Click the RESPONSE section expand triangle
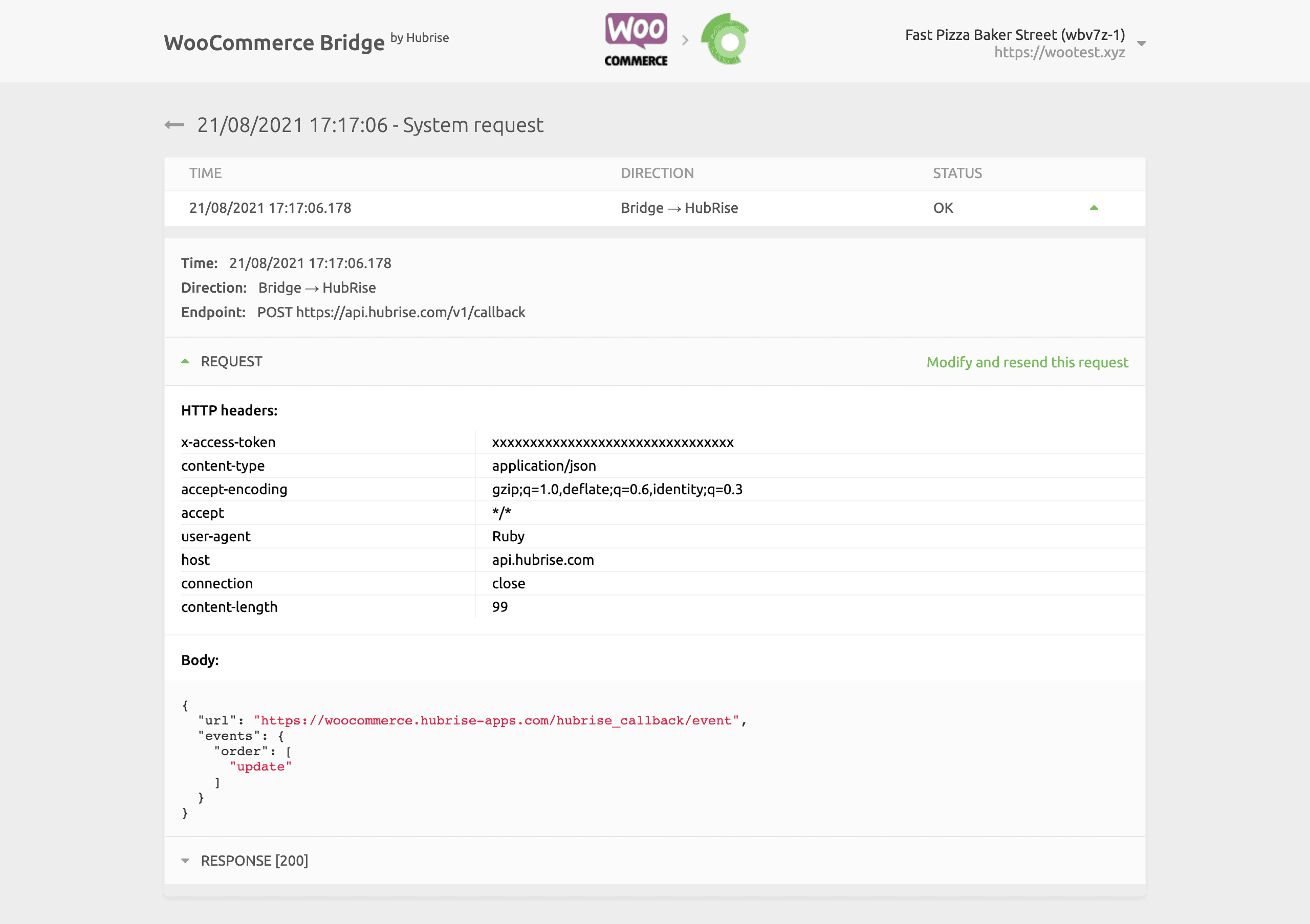 tap(185, 860)
